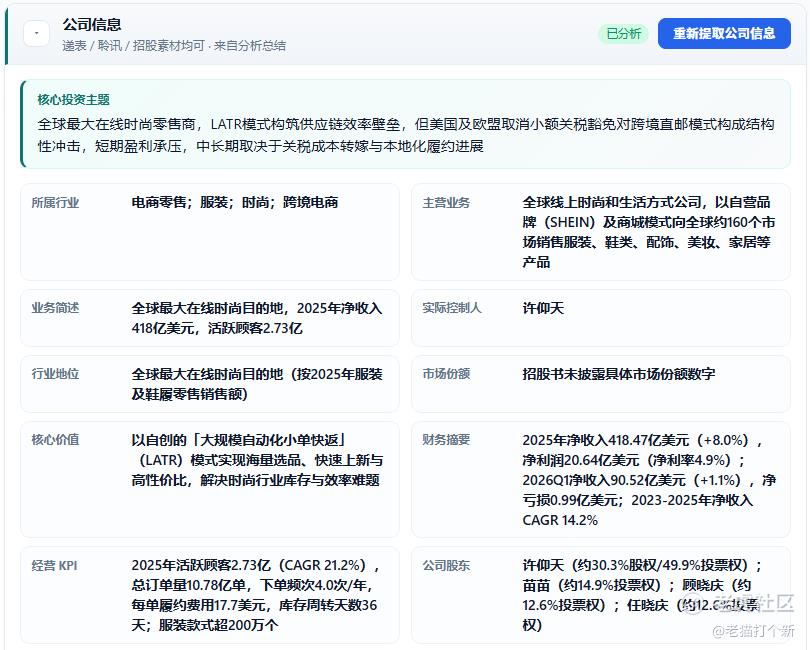Click the 核心投资主题 heading
This screenshot has height=650, width=810.
point(73,99)
